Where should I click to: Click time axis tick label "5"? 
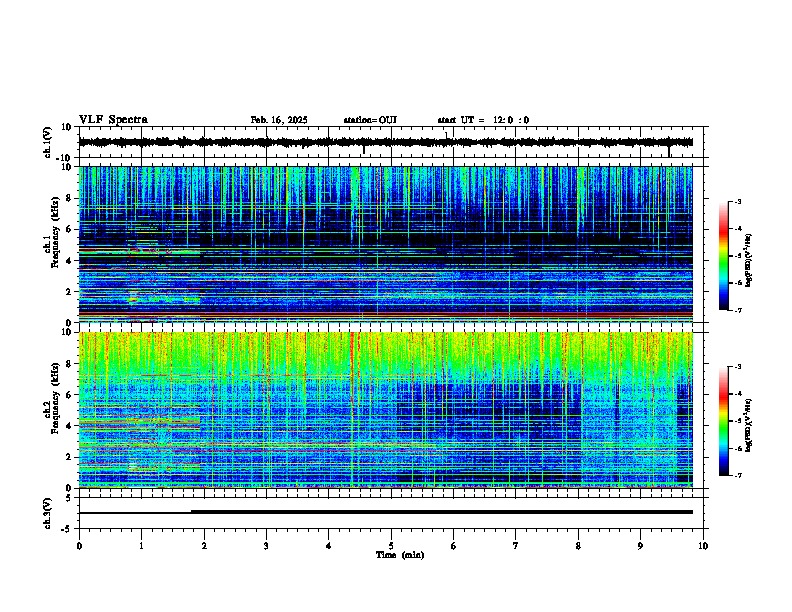coord(391,546)
